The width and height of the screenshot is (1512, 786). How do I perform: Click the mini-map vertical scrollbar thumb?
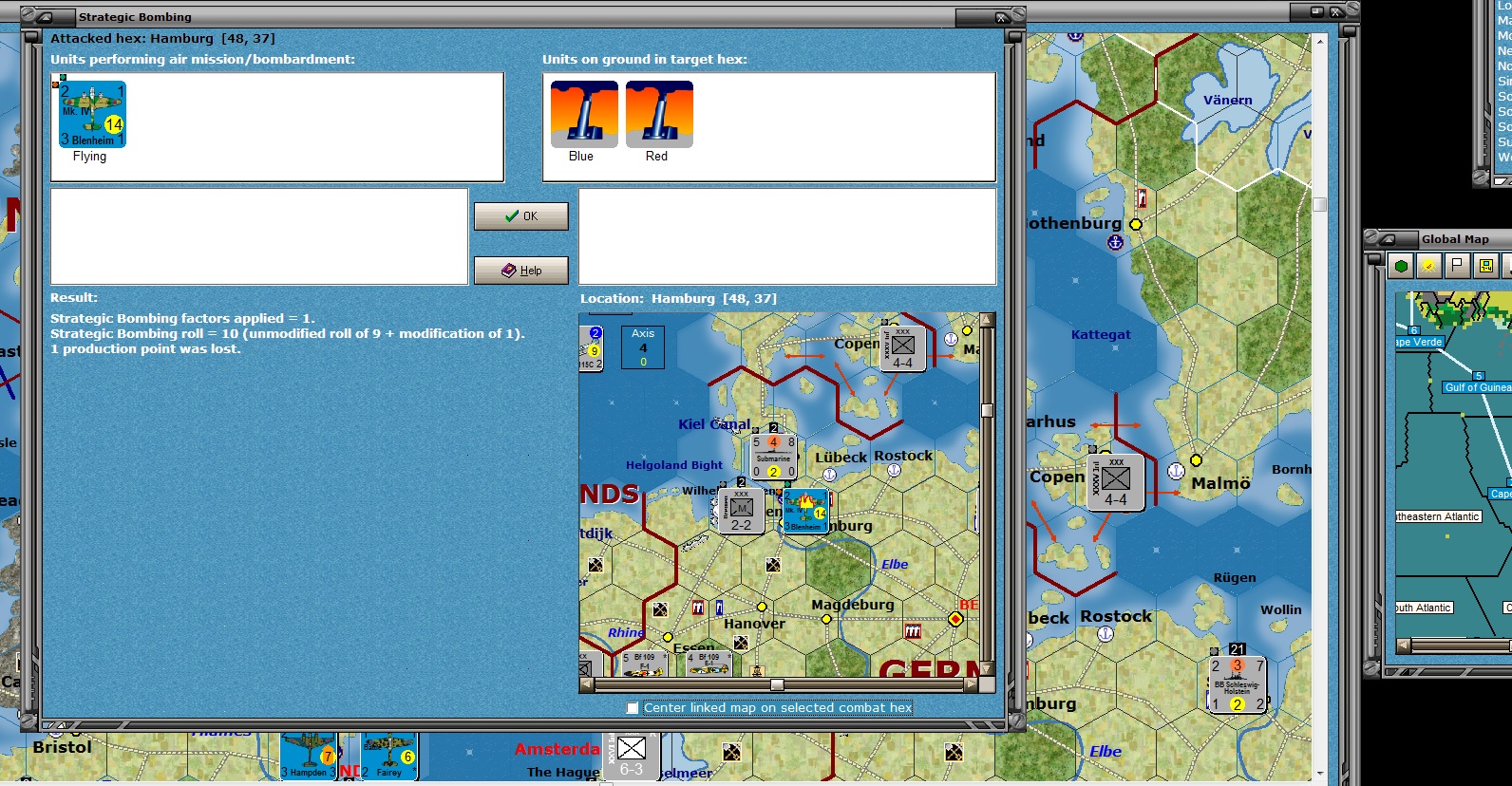(x=988, y=410)
